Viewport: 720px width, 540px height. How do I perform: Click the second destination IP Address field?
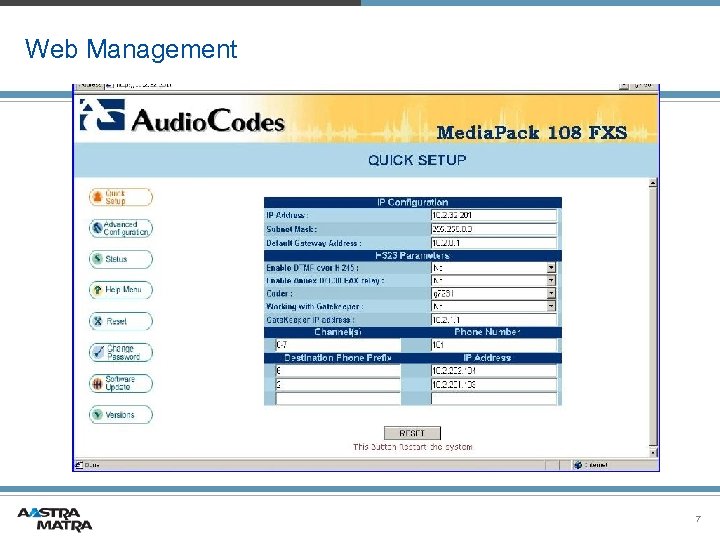point(494,384)
